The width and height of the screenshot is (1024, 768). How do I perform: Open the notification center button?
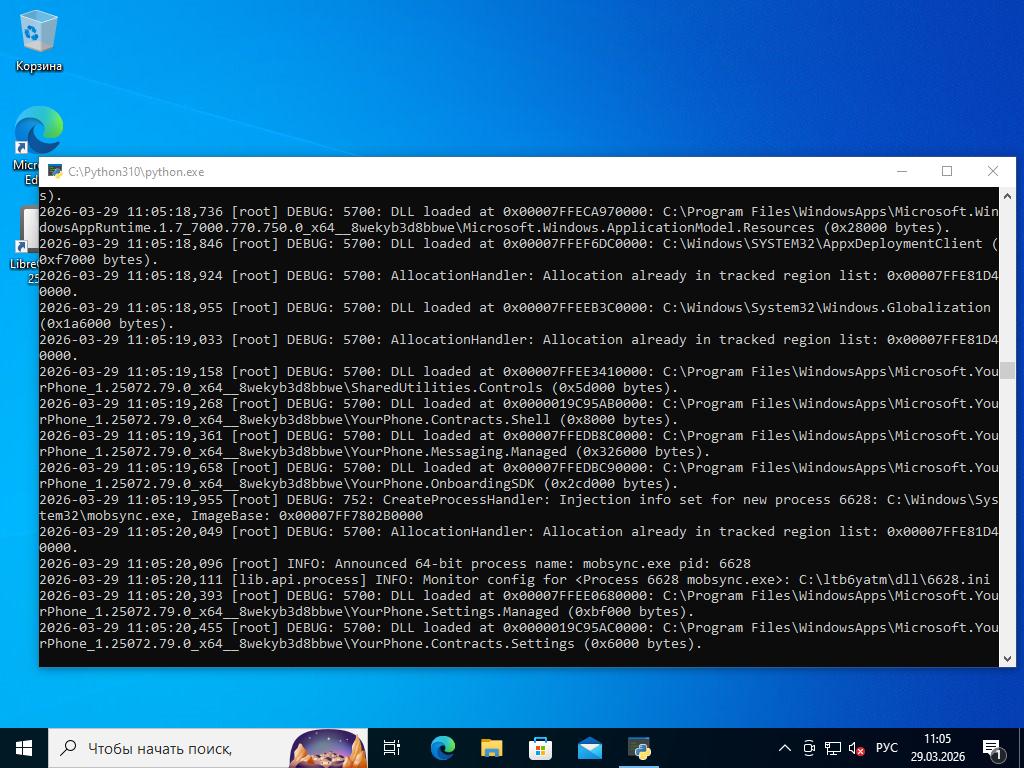point(994,748)
